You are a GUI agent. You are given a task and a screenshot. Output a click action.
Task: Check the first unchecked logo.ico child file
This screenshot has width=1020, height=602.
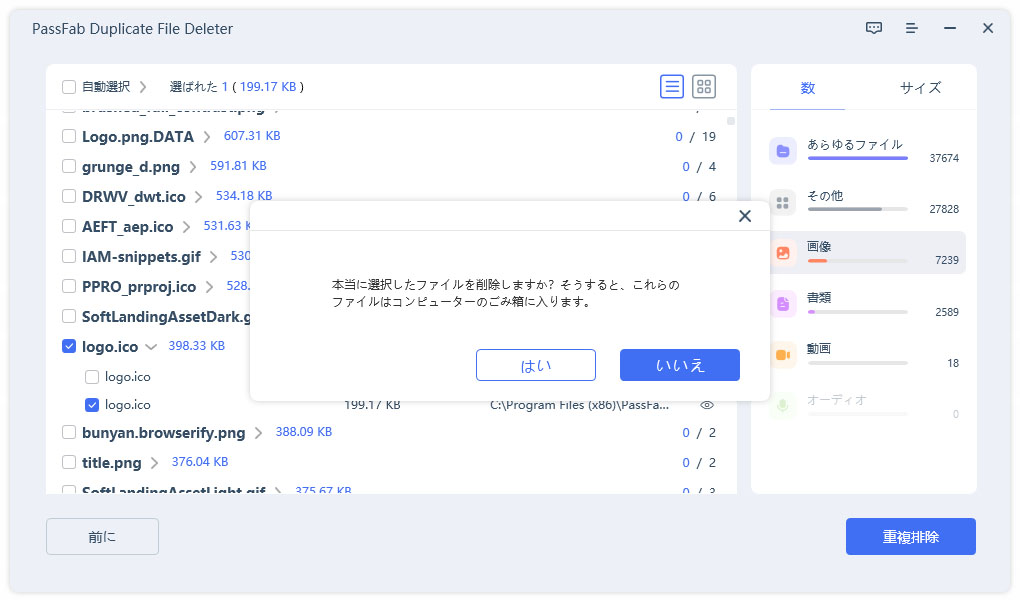(x=92, y=377)
